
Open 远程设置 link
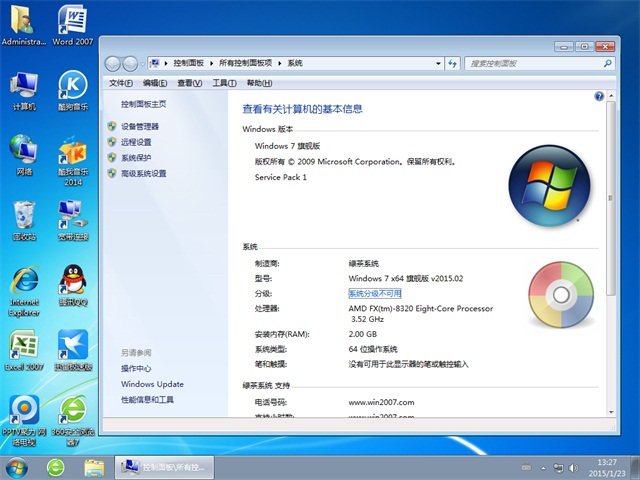click(136, 142)
